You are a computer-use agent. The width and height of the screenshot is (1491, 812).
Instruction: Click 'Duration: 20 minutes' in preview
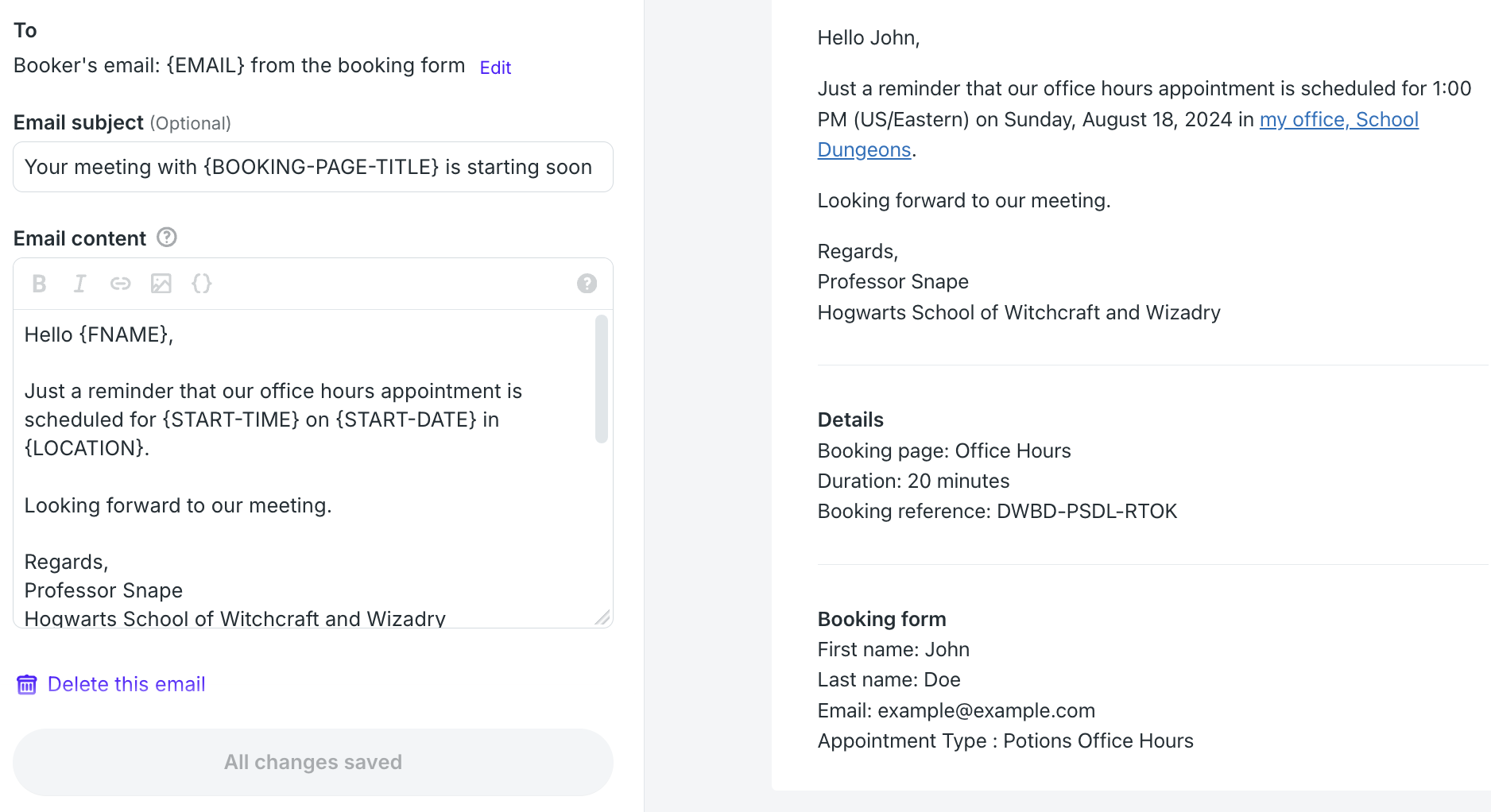pos(913,481)
